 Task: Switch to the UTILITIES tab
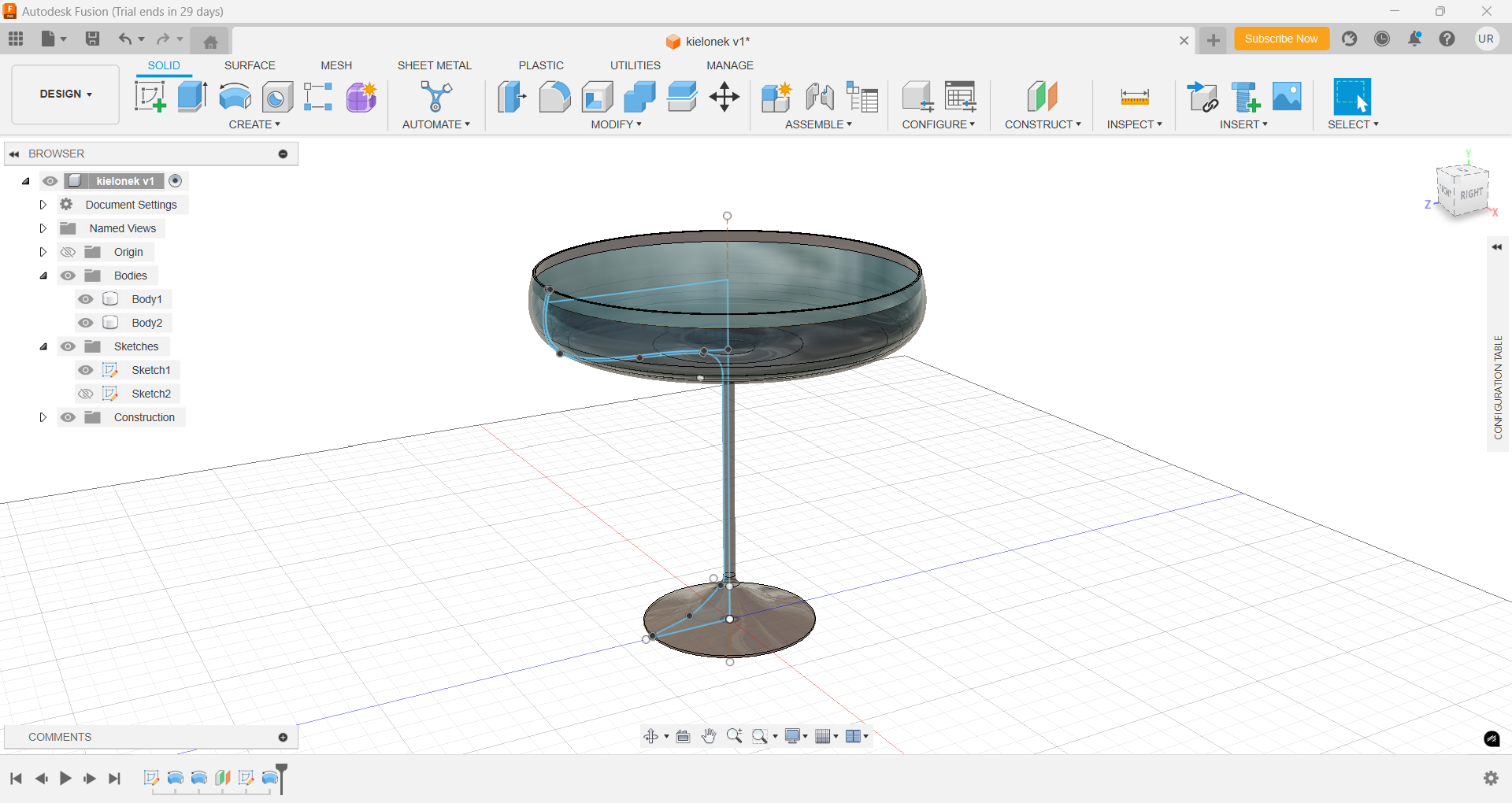tap(636, 65)
